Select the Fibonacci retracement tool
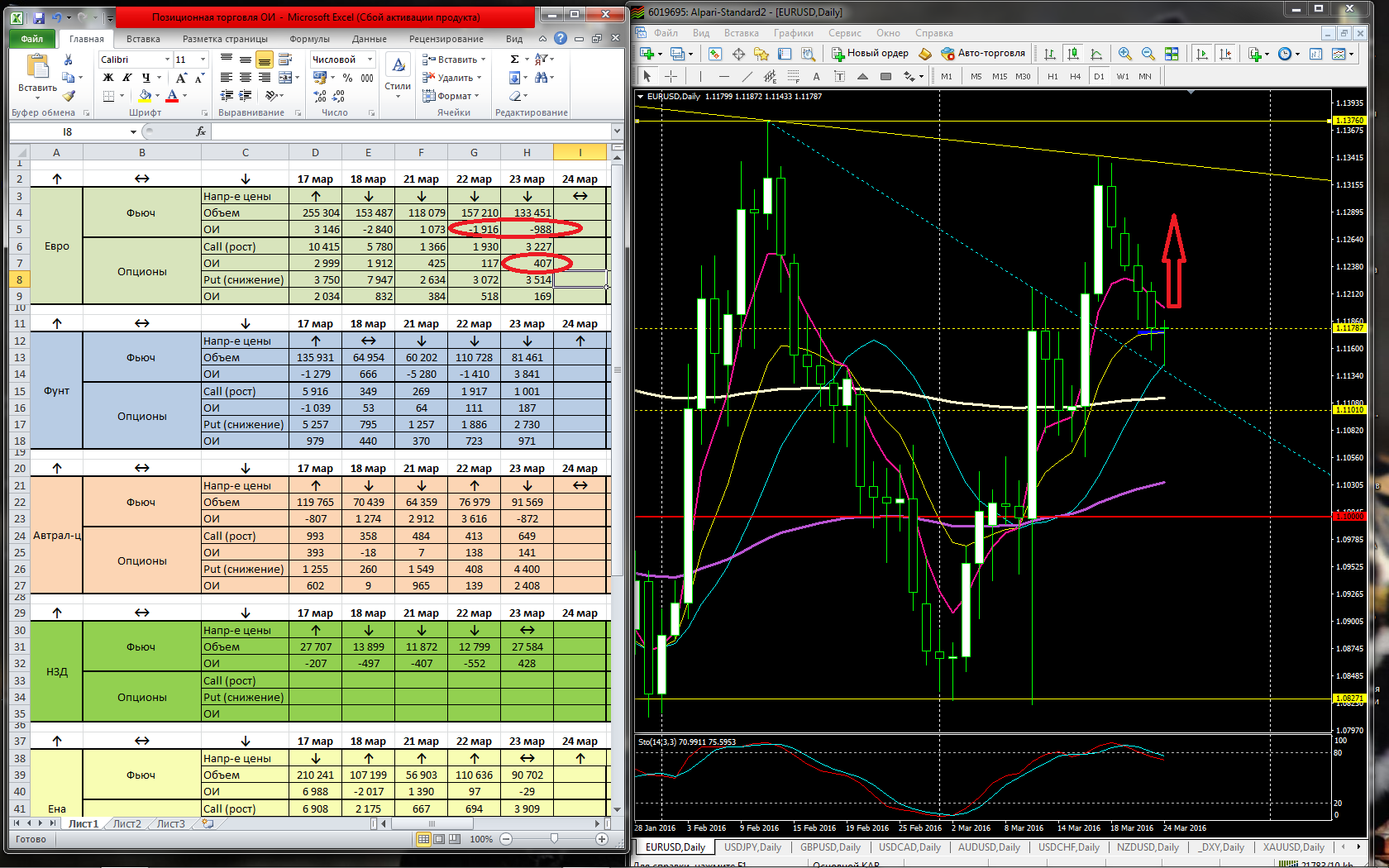Screen dimensions: 1389x868 (793, 76)
